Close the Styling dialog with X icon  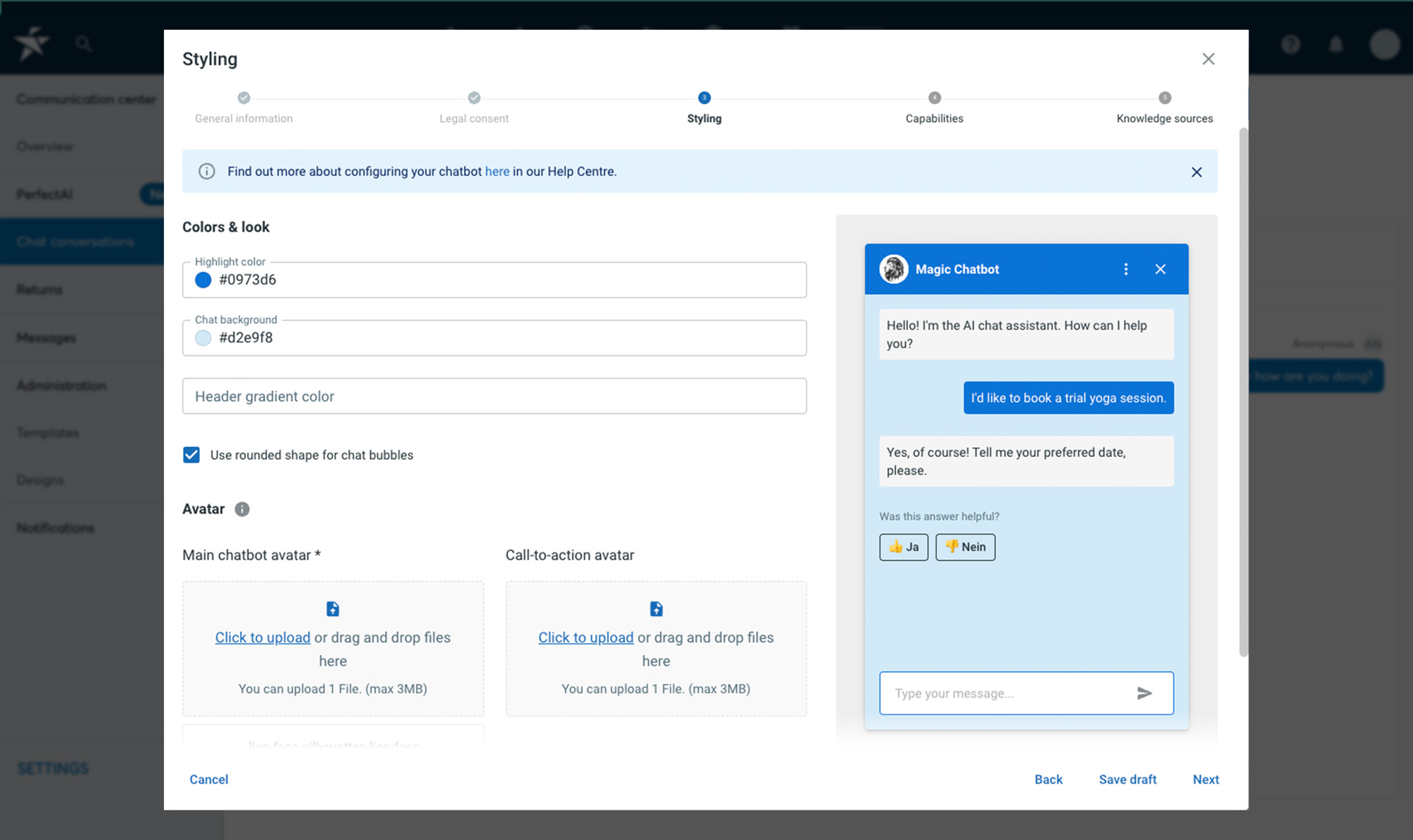1208,59
